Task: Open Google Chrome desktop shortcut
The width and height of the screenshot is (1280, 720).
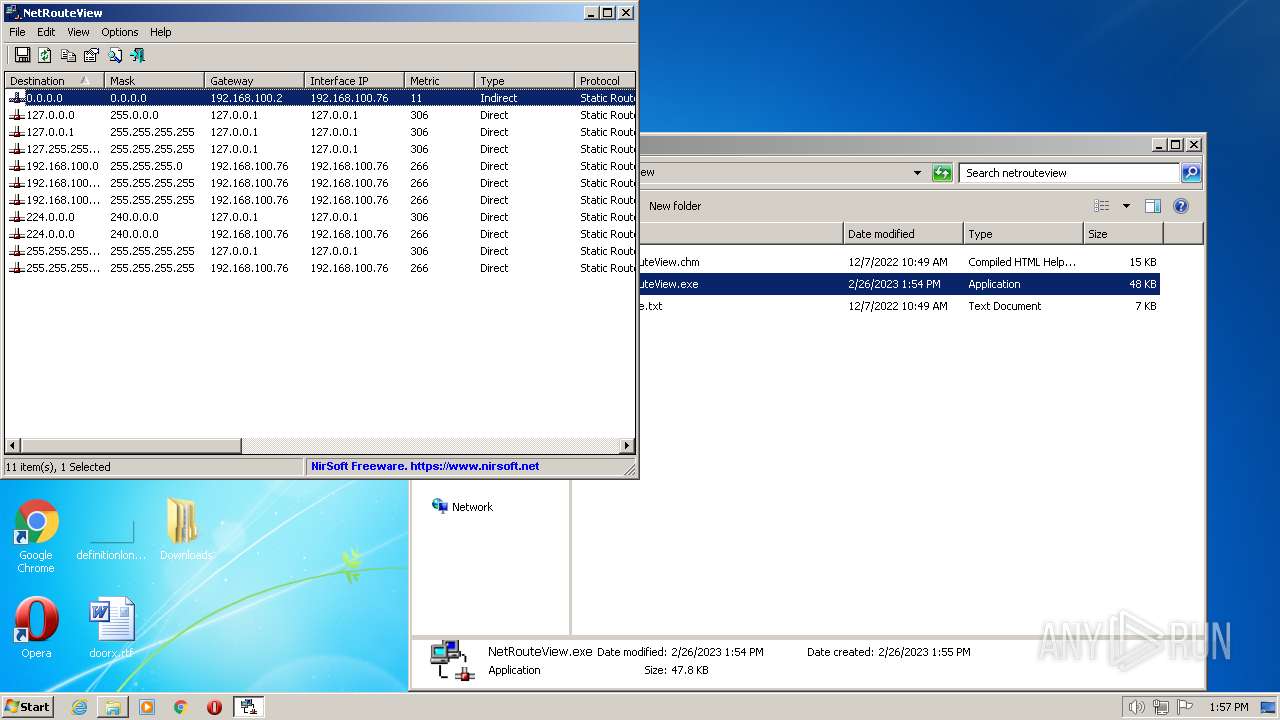Action: click(36, 537)
